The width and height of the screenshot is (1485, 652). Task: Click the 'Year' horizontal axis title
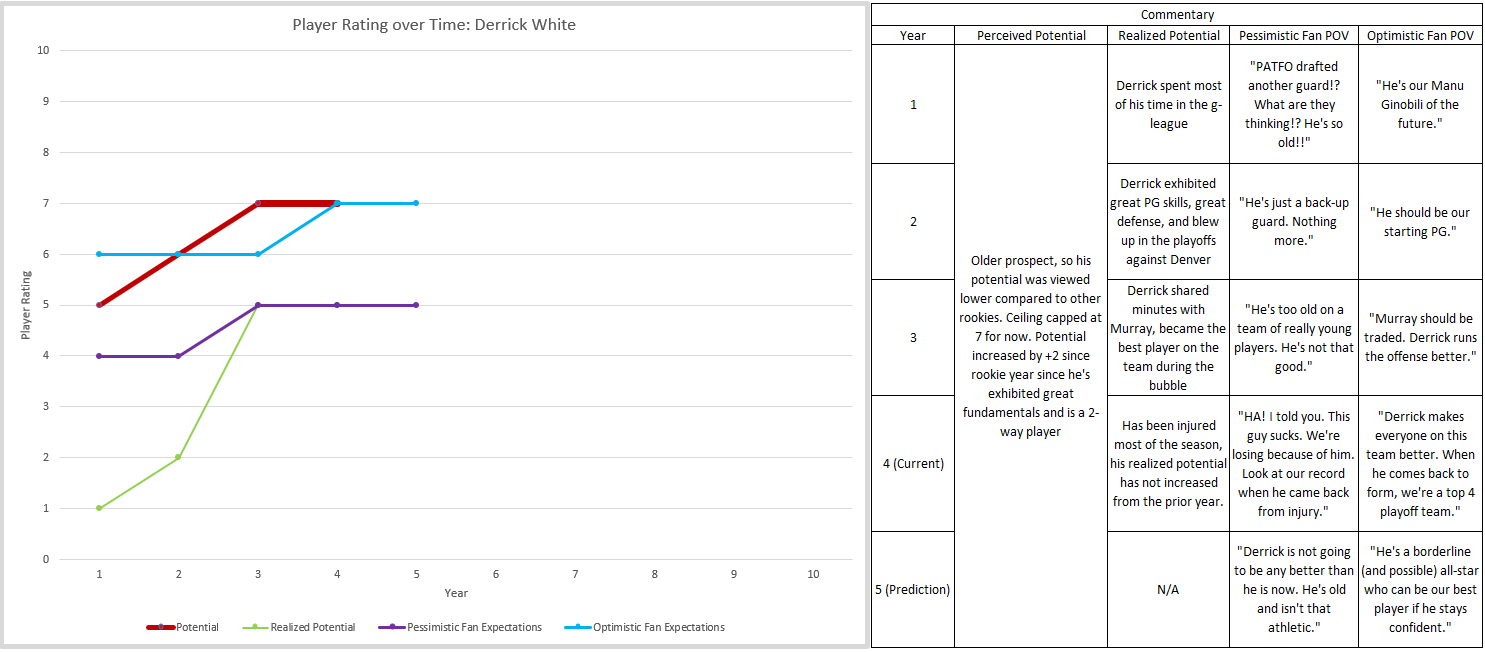456,593
